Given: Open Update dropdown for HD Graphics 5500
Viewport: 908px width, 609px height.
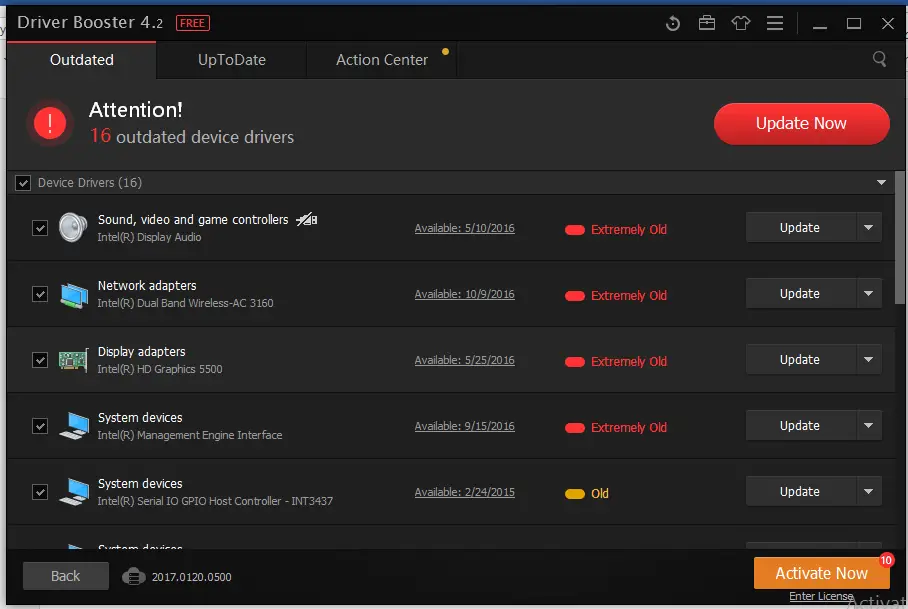Looking at the screenshot, I should tap(869, 359).
